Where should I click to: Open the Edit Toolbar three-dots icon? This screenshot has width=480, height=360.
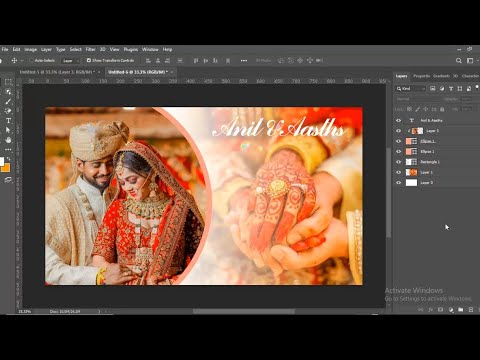tap(8, 149)
